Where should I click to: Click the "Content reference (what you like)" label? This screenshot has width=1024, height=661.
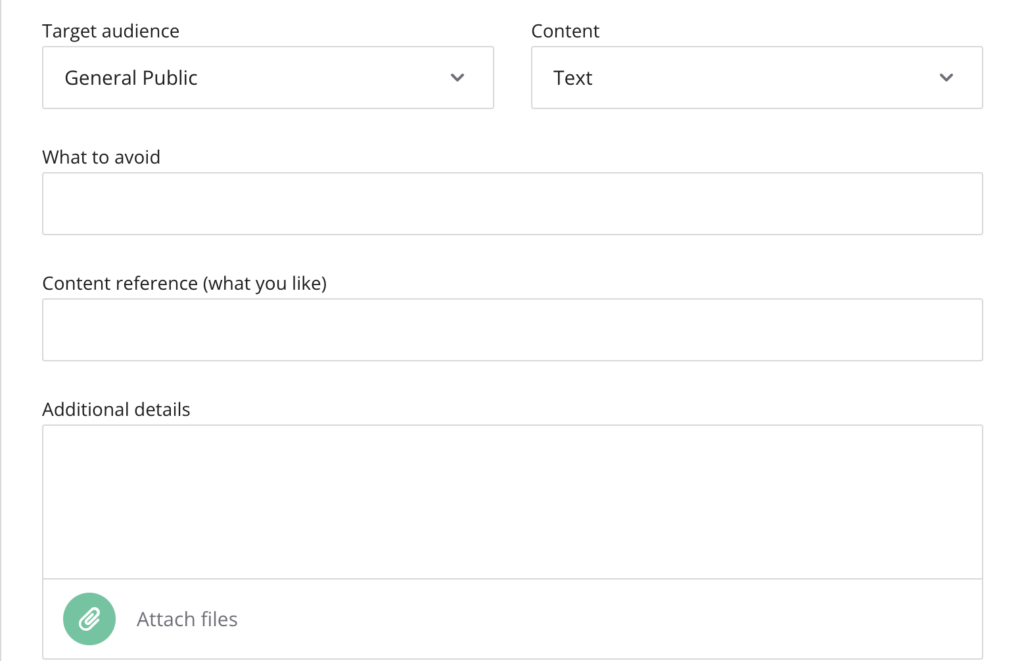(184, 283)
